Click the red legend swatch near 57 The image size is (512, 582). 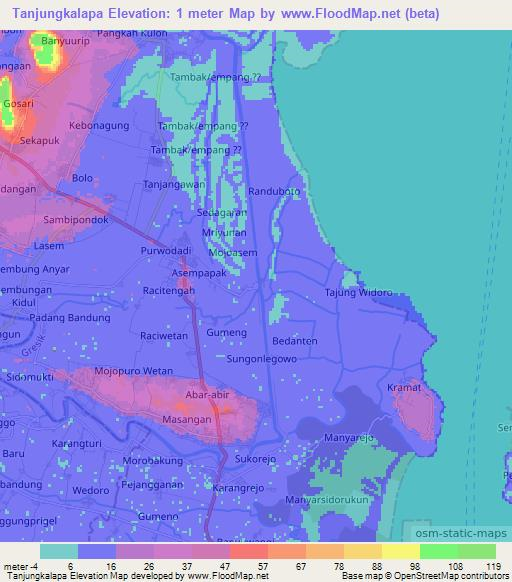[249, 551]
